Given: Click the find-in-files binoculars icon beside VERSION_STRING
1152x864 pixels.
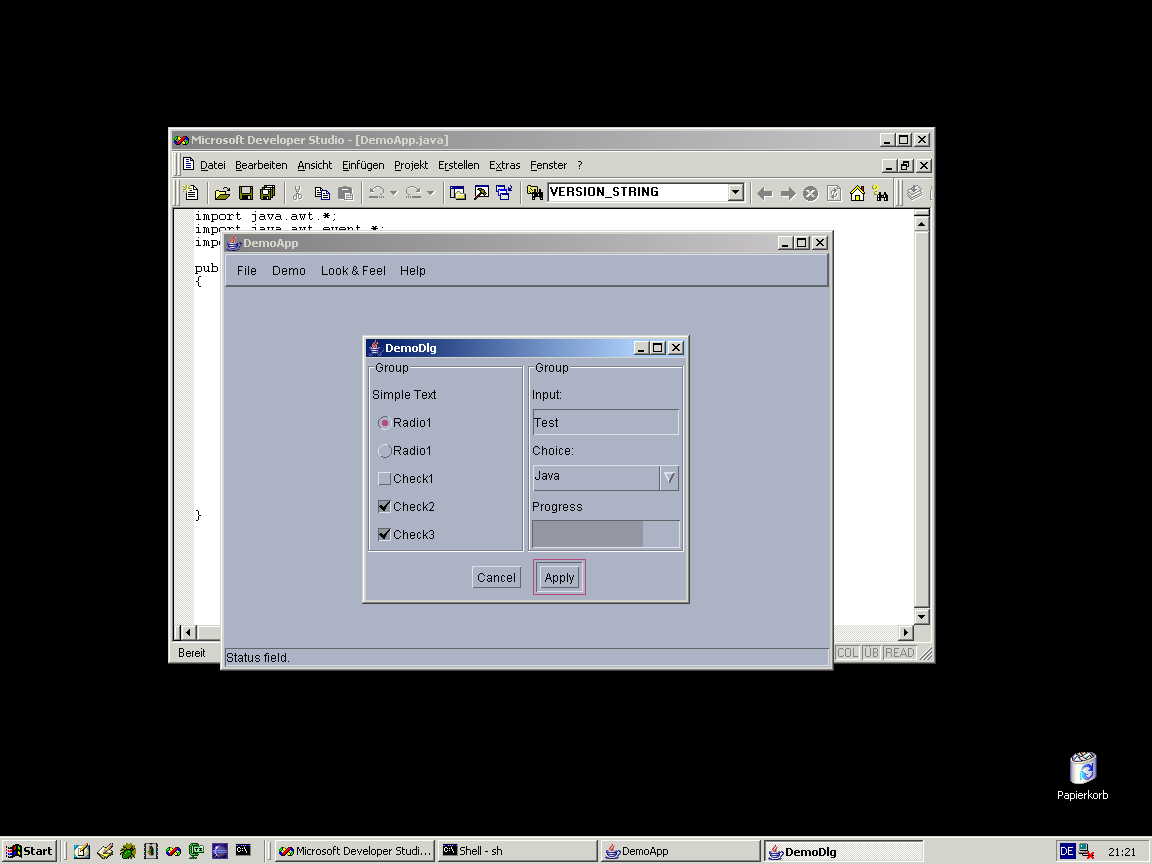Looking at the screenshot, I should pos(535,193).
